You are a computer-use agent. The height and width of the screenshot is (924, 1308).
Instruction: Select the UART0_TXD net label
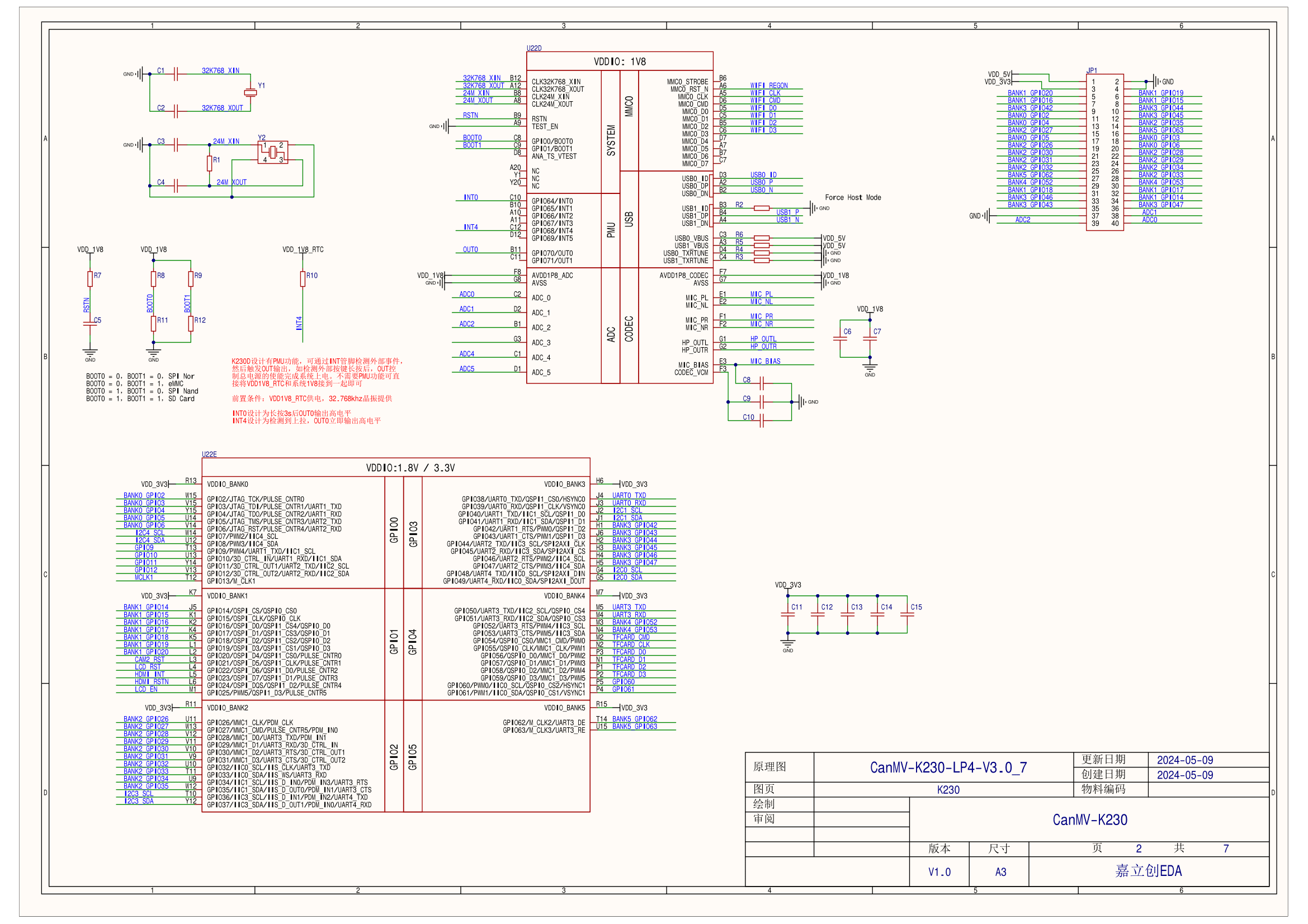click(x=629, y=496)
